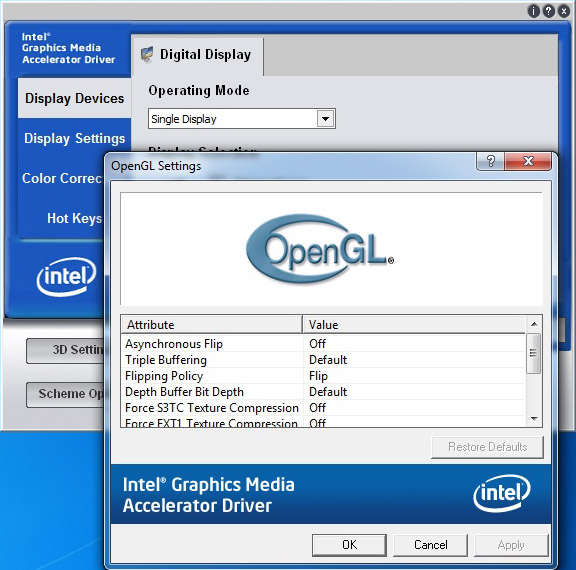Click the Apply button in OpenGL Settings
576x570 pixels.
pos(511,545)
